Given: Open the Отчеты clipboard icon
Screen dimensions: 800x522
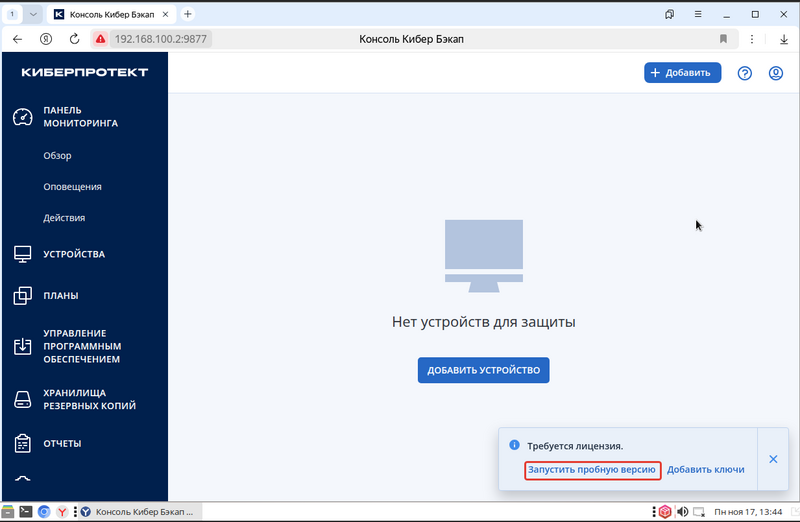Looking at the screenshot, I should pyautogui.click(x=22, y=443).
